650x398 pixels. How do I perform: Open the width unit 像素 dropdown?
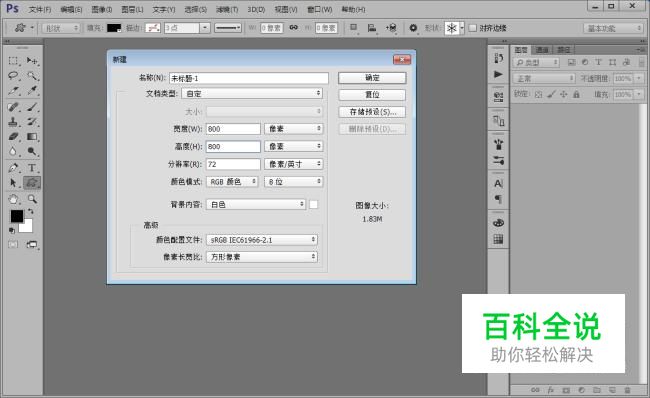click(293, 129)
